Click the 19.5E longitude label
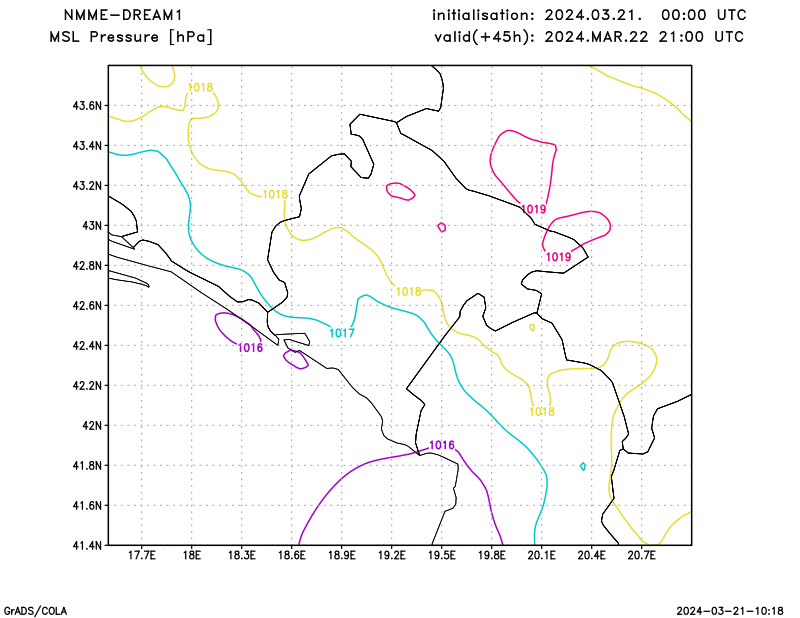800x618 pixels. tap(442, 555)
